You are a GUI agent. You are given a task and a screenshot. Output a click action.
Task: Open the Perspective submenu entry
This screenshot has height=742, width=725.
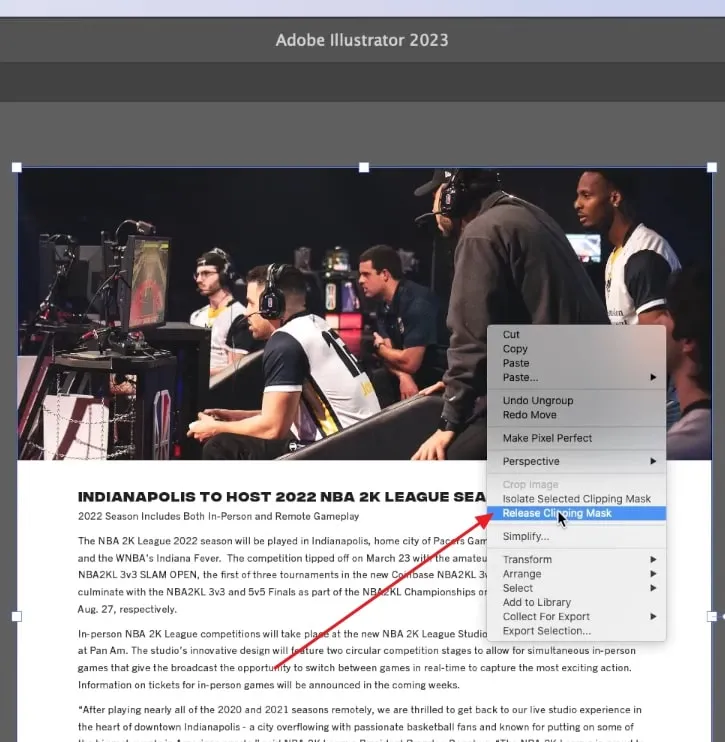(576, 461)
